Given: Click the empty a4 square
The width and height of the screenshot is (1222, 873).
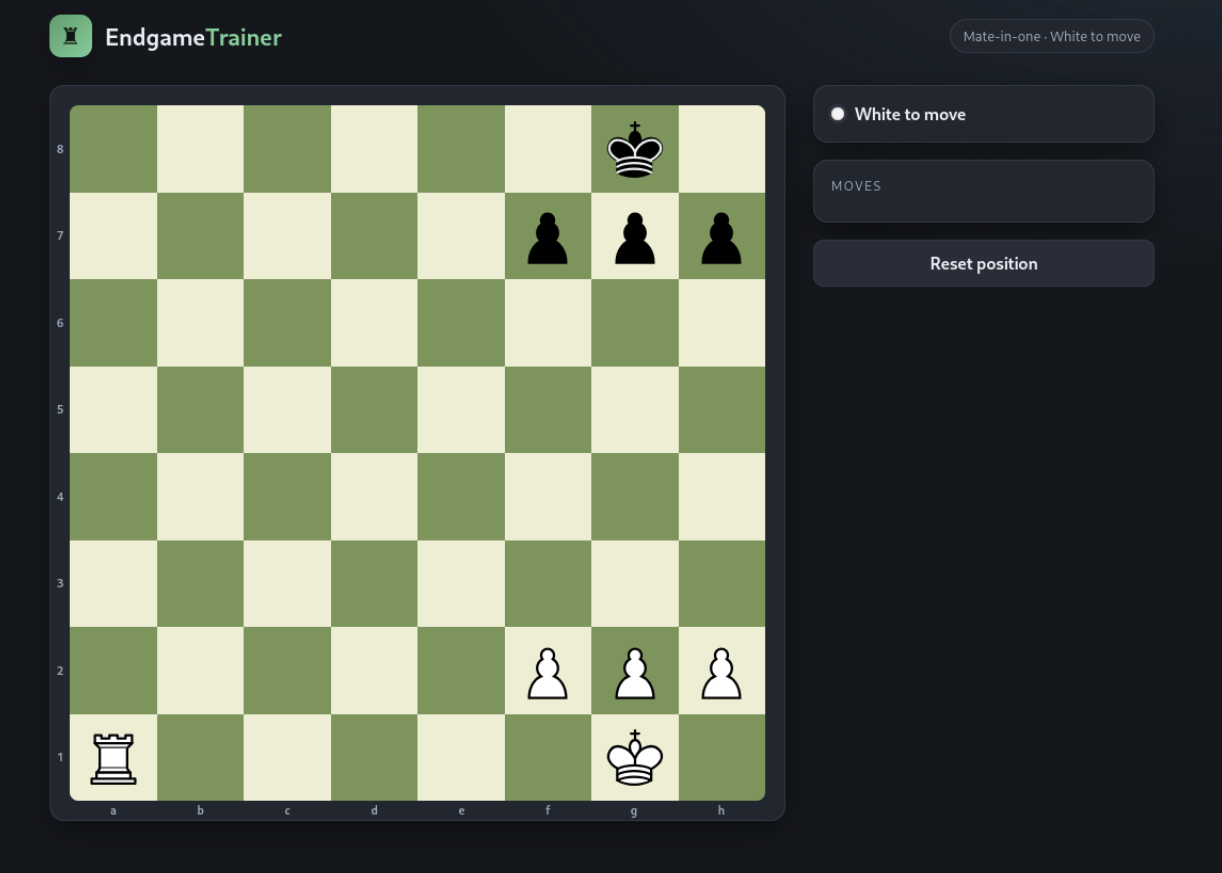Looking at the screenshot, I should click(x=113, y=497).
